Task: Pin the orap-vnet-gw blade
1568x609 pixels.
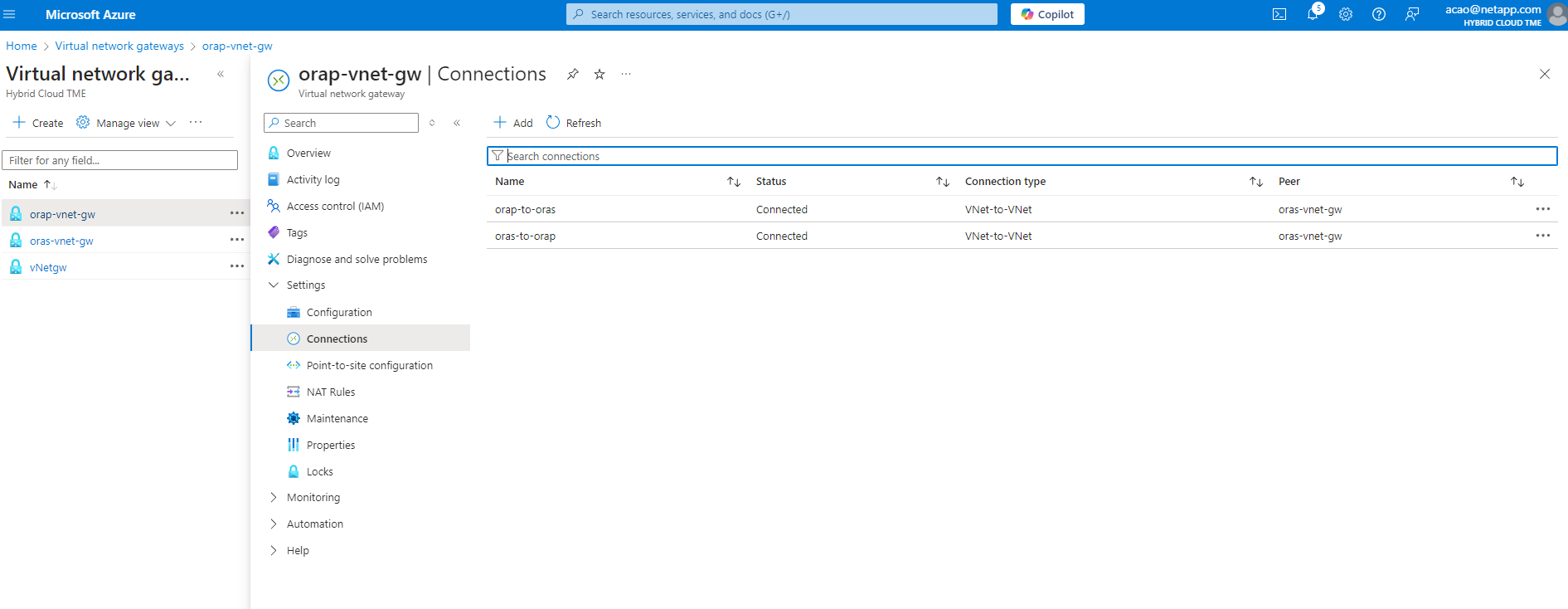Action: [x=573, y=74]
